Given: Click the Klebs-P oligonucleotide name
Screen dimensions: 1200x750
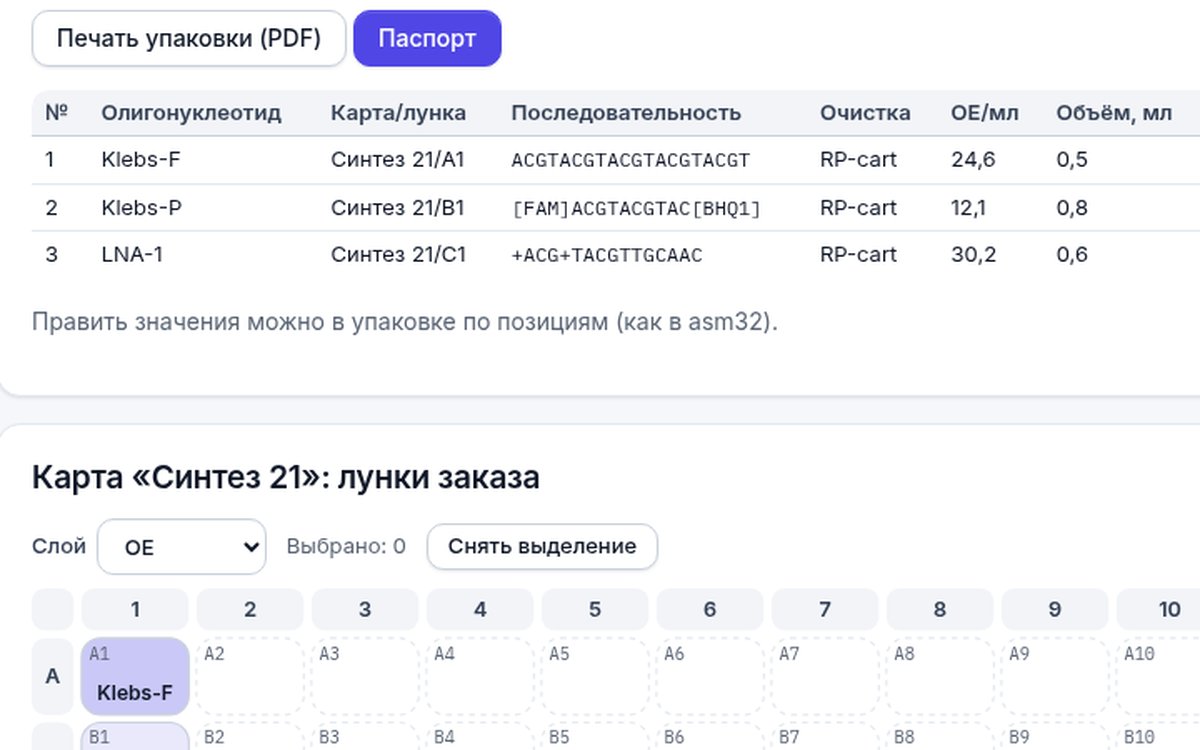Looking at the screenshot, I should click(x=141, y=208).
